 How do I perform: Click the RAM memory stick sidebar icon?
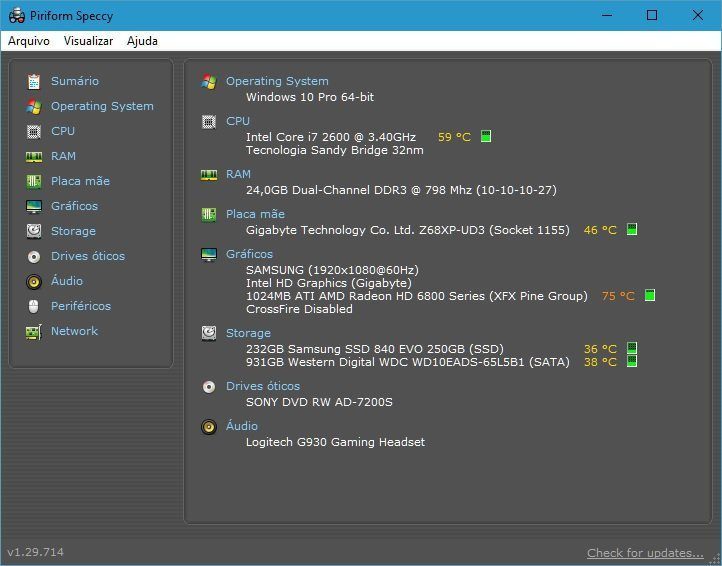(34, 157)
